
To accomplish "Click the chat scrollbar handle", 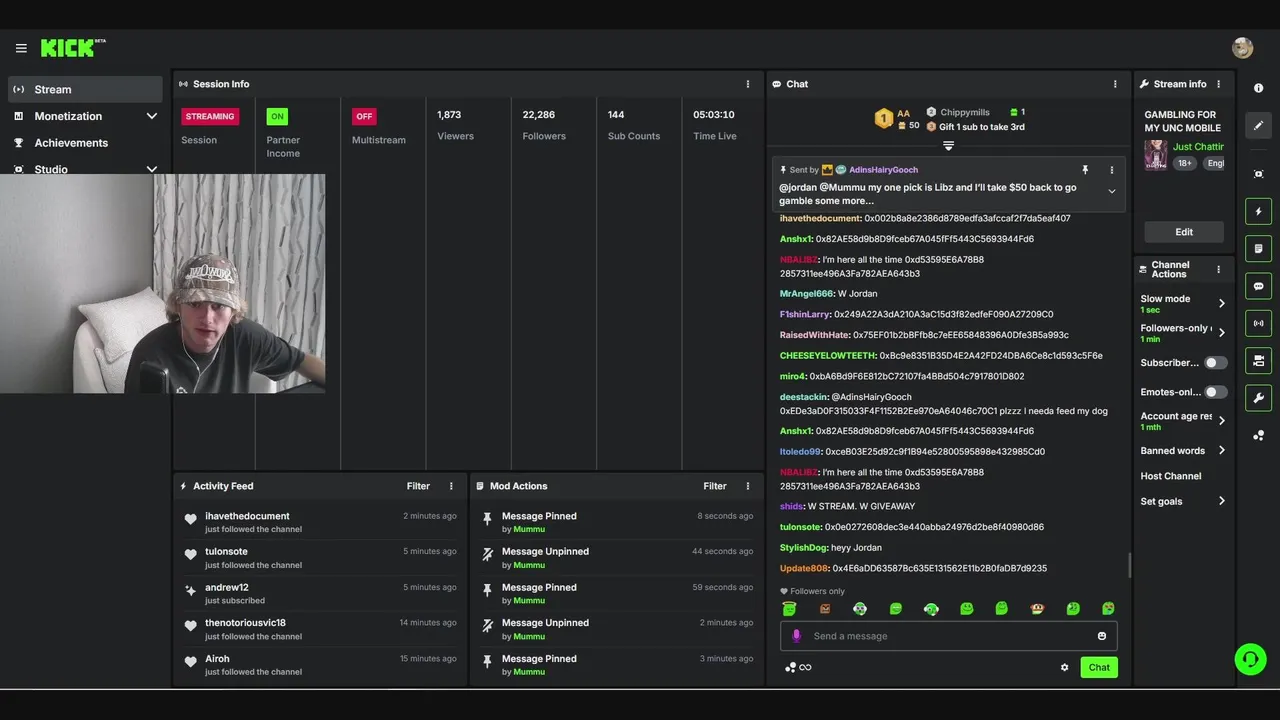I will click(x=1130, y=565).
